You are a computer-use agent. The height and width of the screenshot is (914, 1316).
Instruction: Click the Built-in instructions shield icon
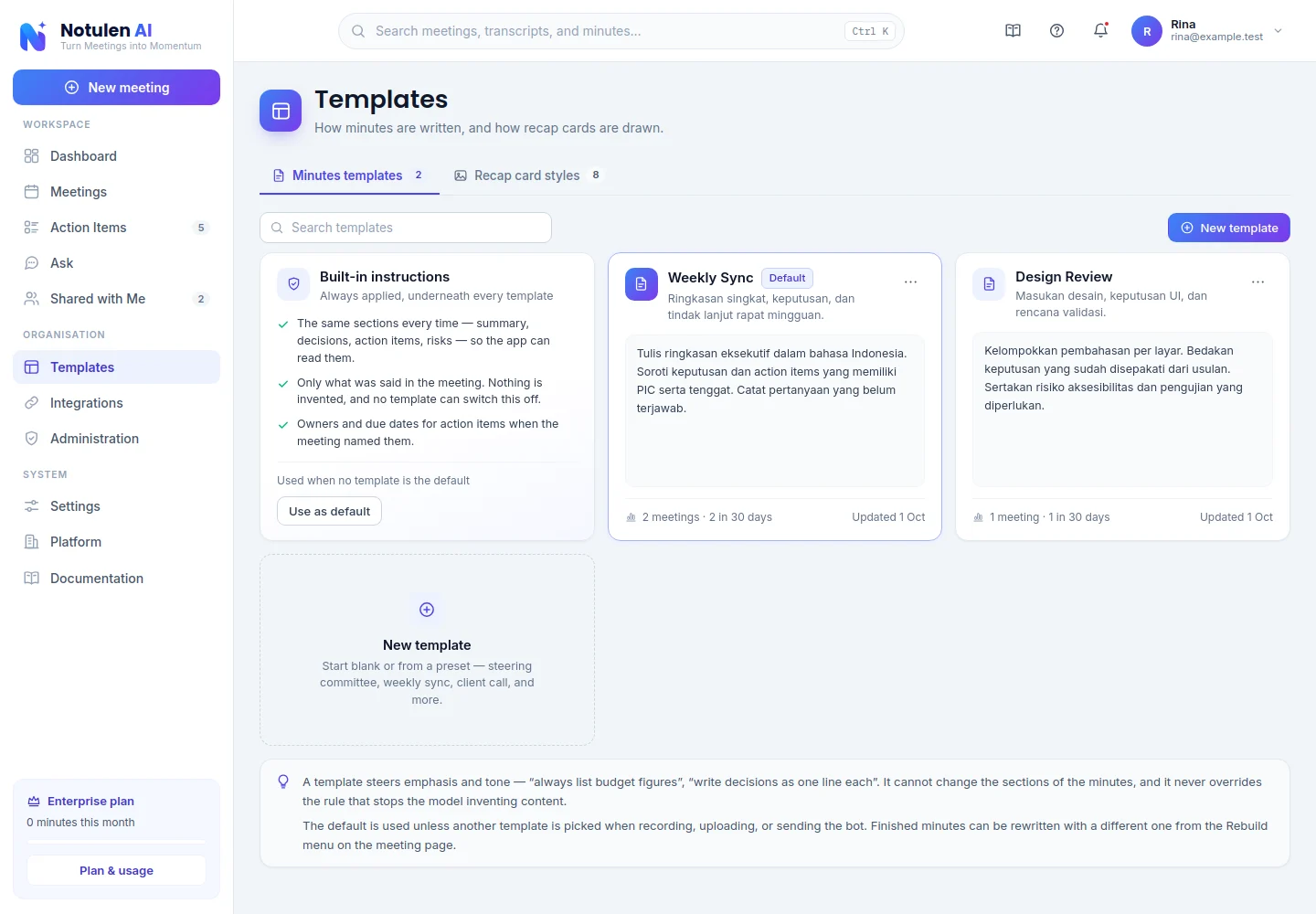click(293, 284)
